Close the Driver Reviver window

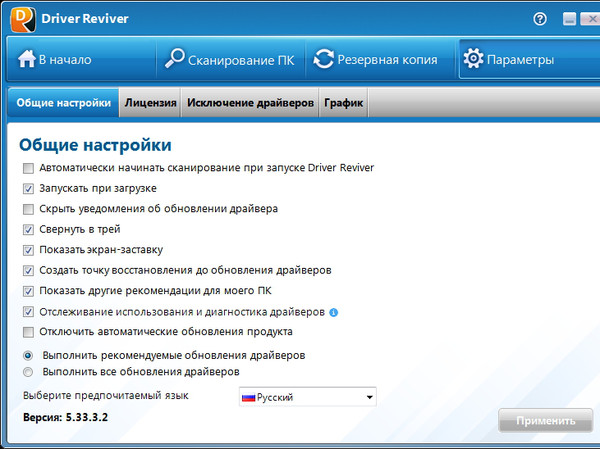point(590,19)
